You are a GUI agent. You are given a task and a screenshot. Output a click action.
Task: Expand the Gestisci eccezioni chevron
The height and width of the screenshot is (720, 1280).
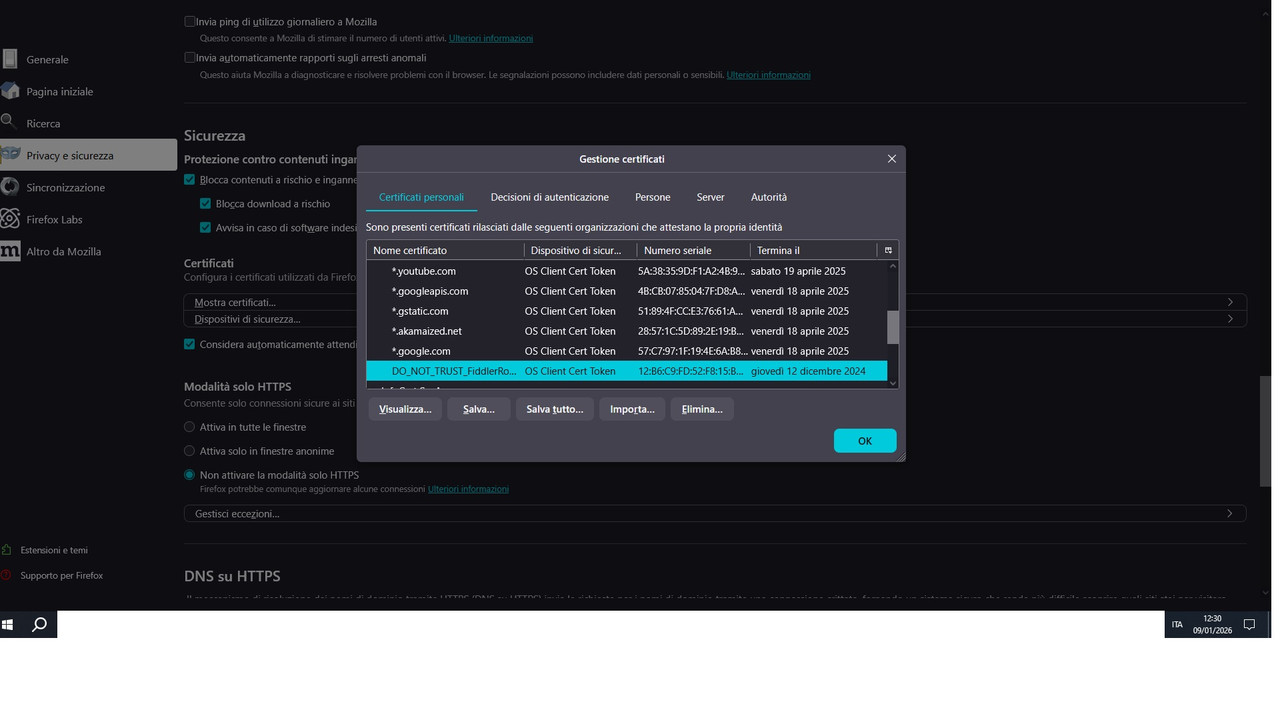pos(1230,513)
